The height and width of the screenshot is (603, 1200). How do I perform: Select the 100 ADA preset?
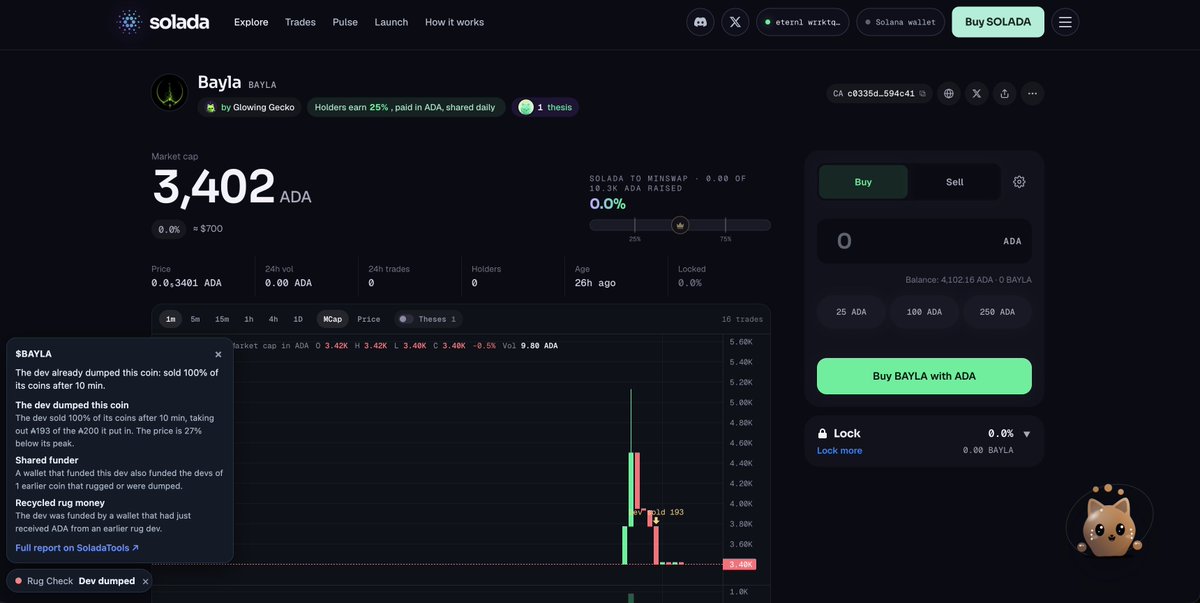(x=924, y=312)
